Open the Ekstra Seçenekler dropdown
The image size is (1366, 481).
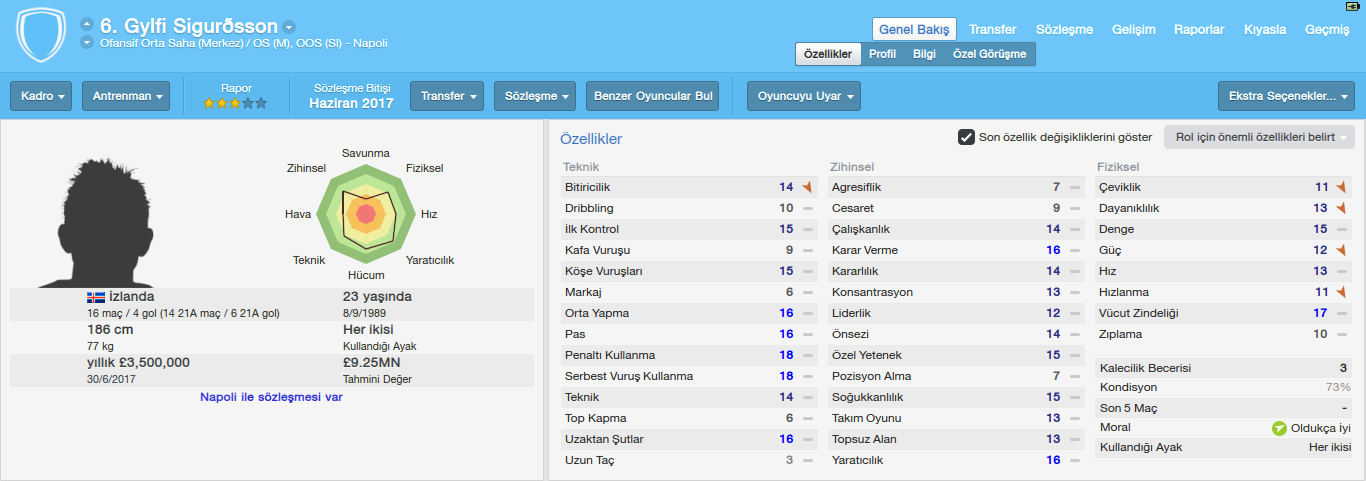[1286, 96]
